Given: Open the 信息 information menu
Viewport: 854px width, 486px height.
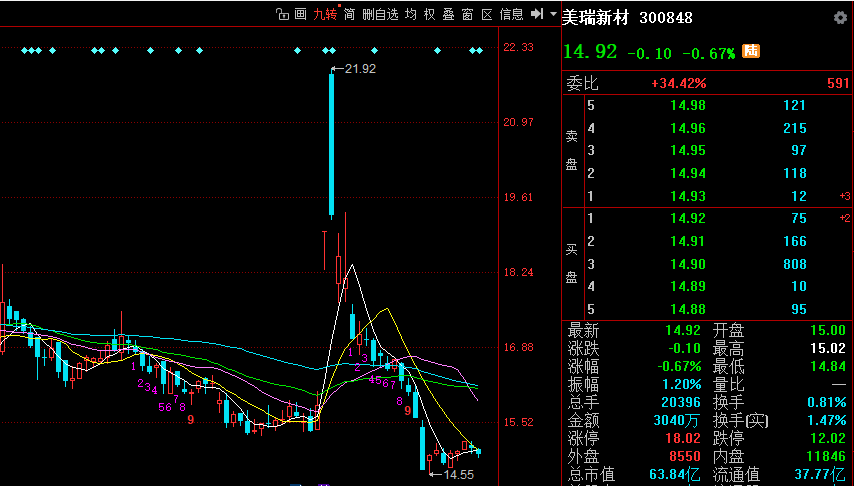Looking at the screenshot, I should click(x=511, y=14).
